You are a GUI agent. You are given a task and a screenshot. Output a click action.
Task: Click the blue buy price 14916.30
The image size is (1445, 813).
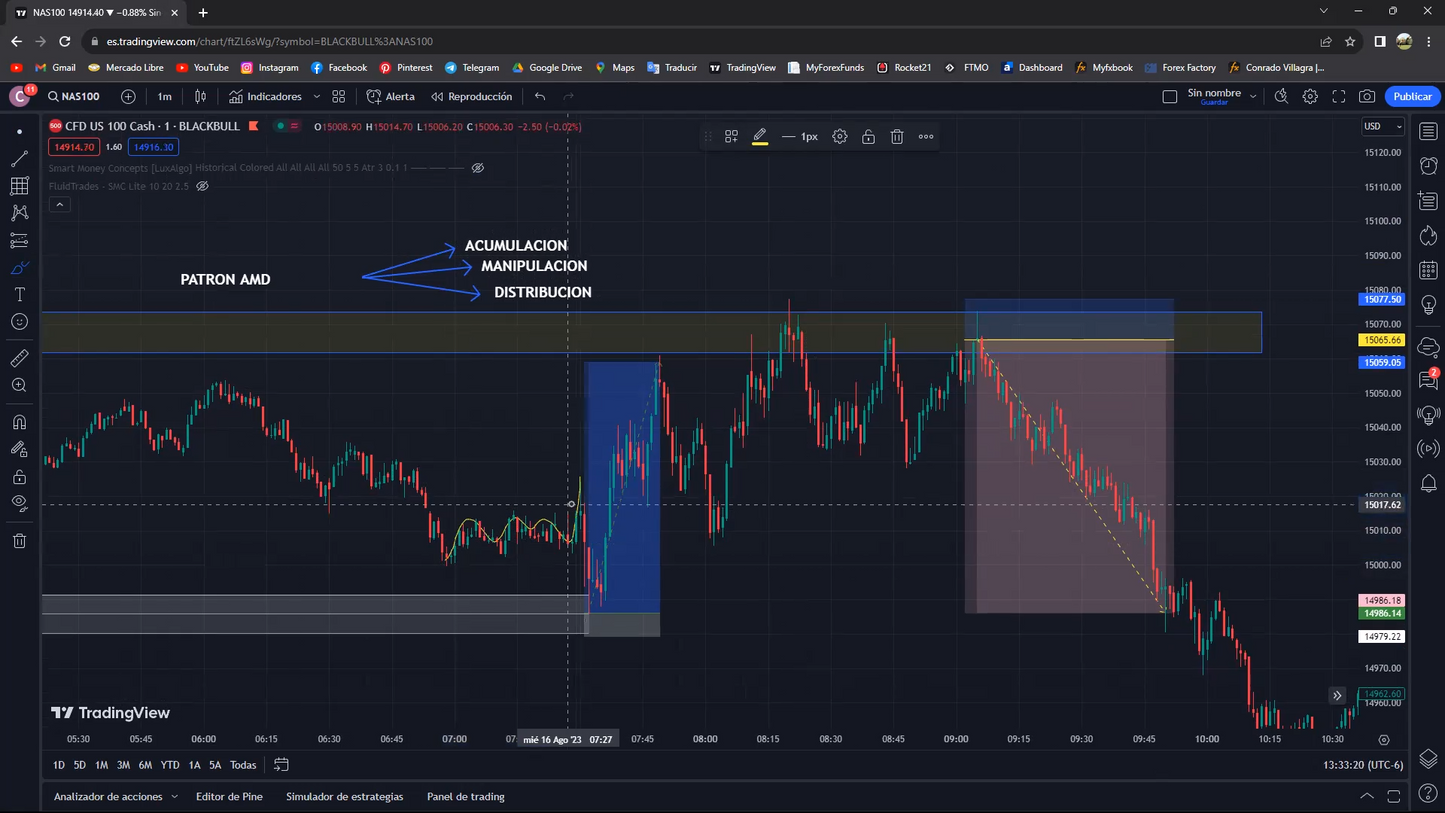[153, 147]
